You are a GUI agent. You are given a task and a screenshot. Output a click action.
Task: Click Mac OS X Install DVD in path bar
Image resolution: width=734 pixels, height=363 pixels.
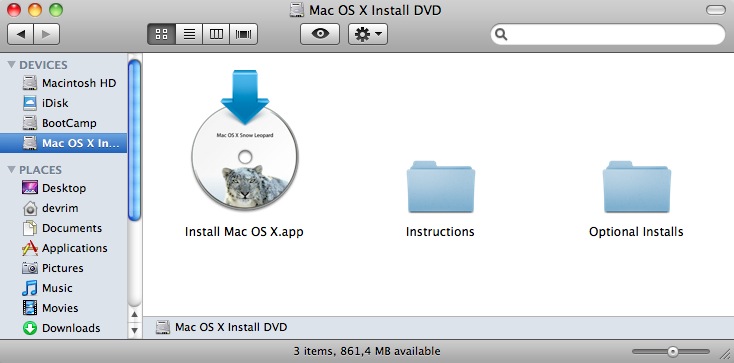click(x=231, y=327)
